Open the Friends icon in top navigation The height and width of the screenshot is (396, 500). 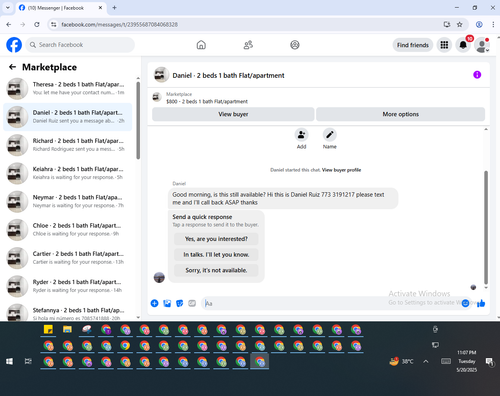coord(248,45)
